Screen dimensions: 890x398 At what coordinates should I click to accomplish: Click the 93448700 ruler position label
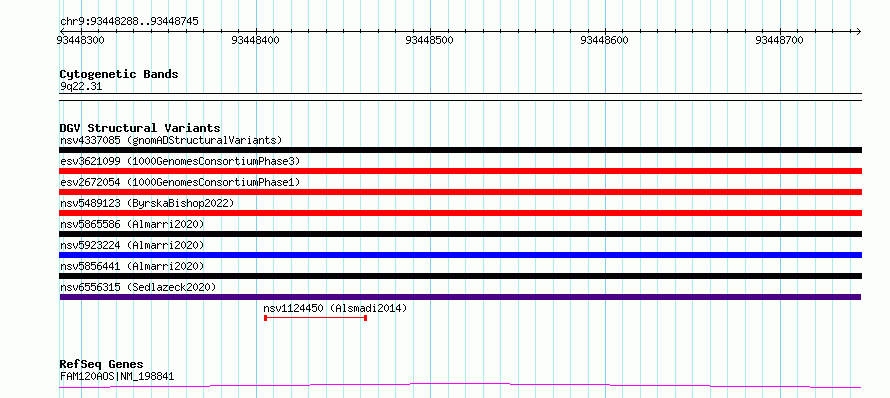point(780,40)
